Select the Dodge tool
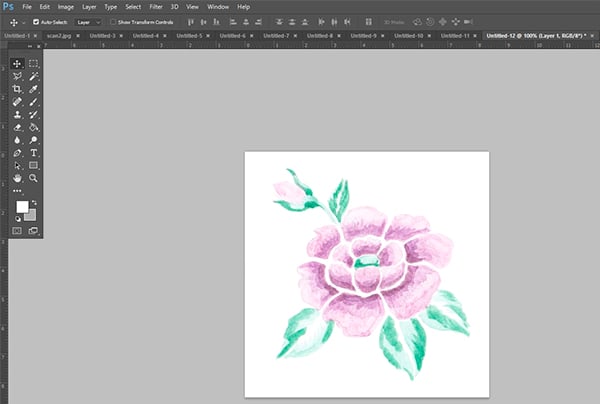 tap(33, 140)
